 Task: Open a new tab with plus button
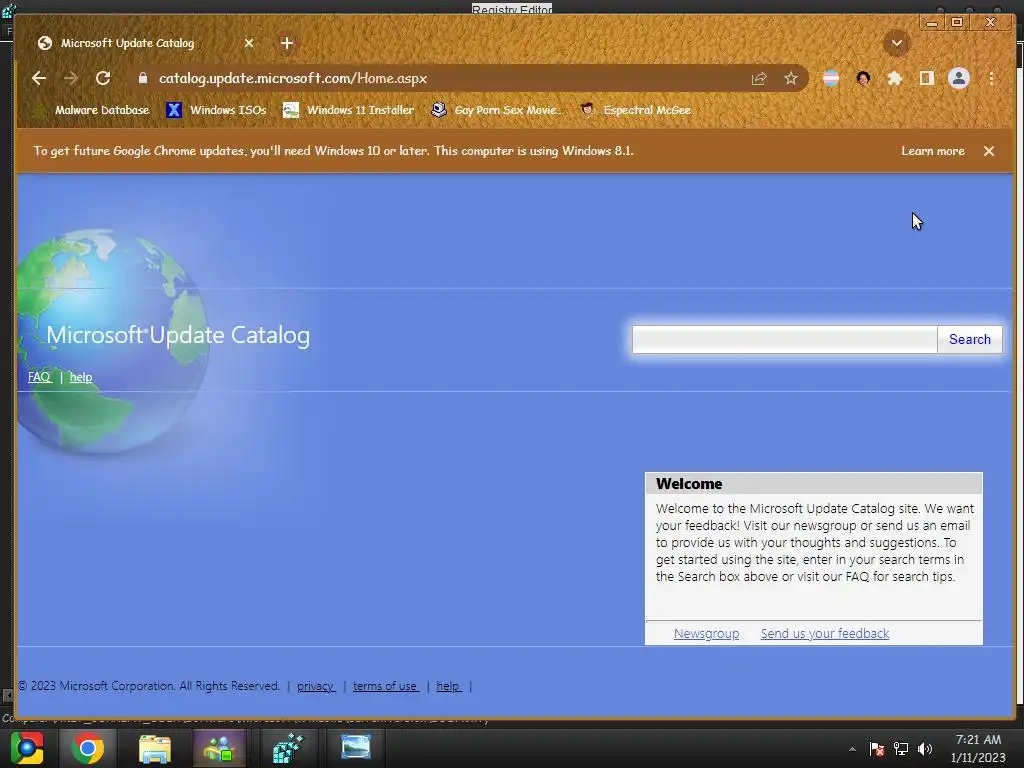[287, 43]
